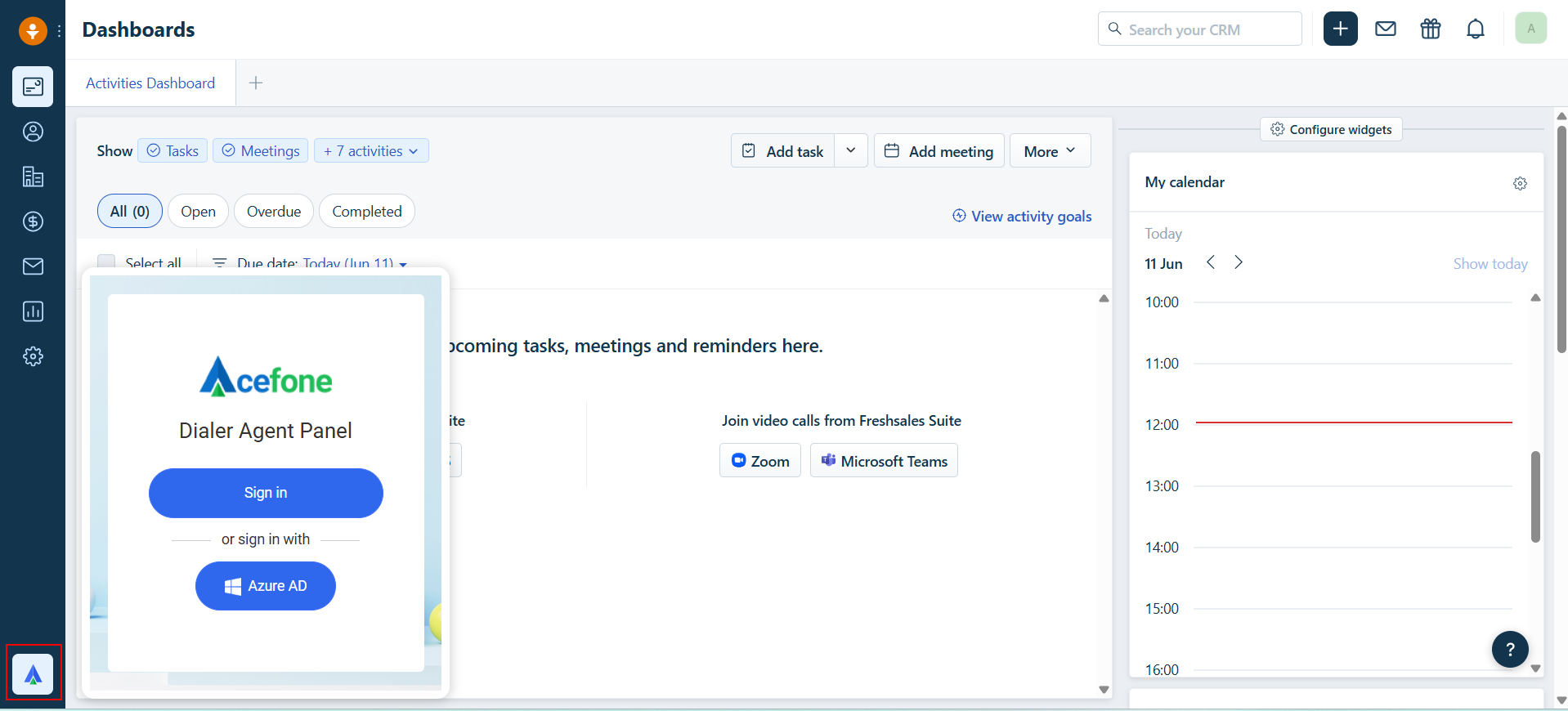Image resolution: width=1568 pixels, height=711 pixels.
Task: Click the Search your CRM field
Action: (1200, 29)
